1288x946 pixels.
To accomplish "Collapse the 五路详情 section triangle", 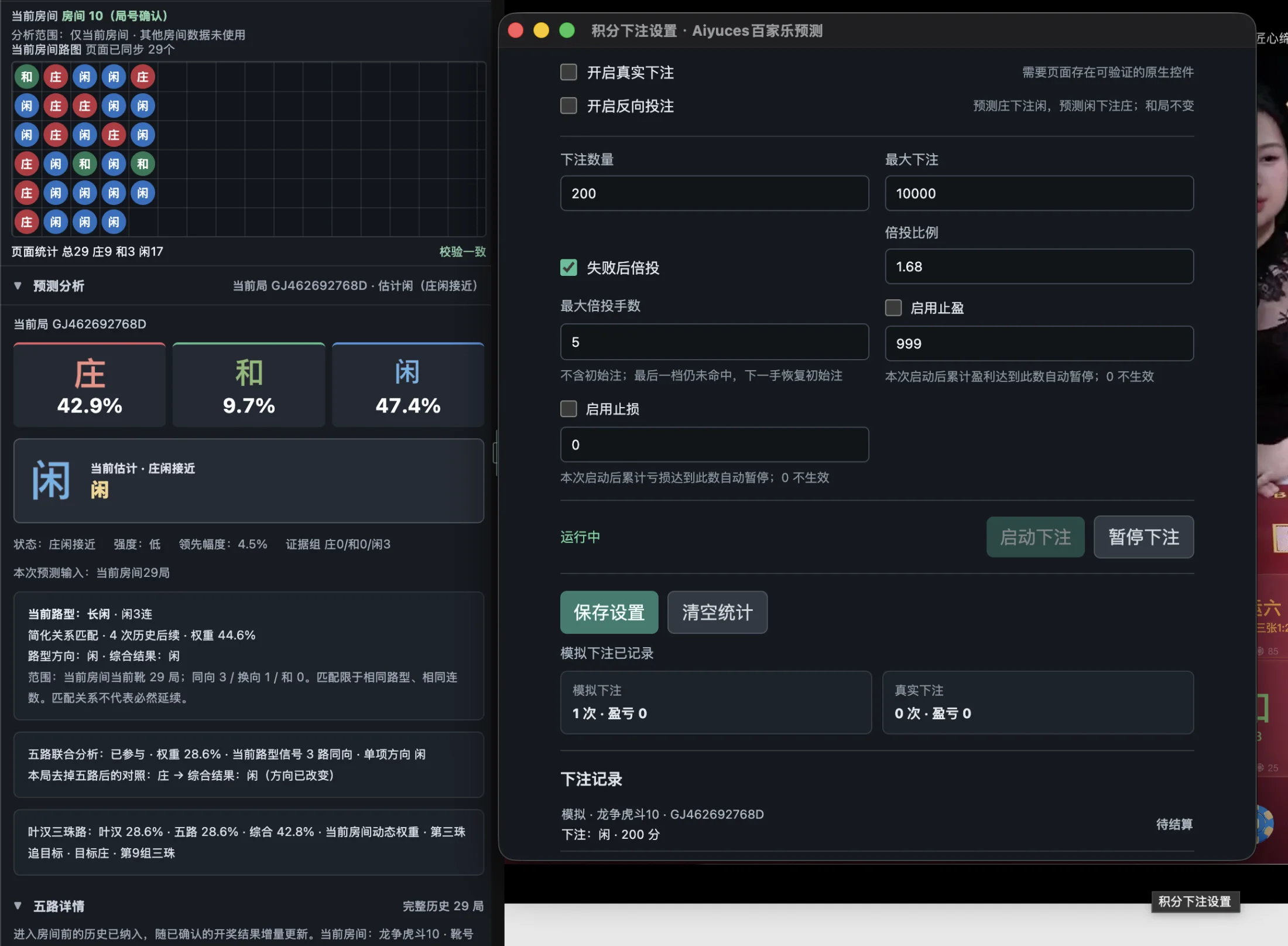I will (x=18, y=906).
